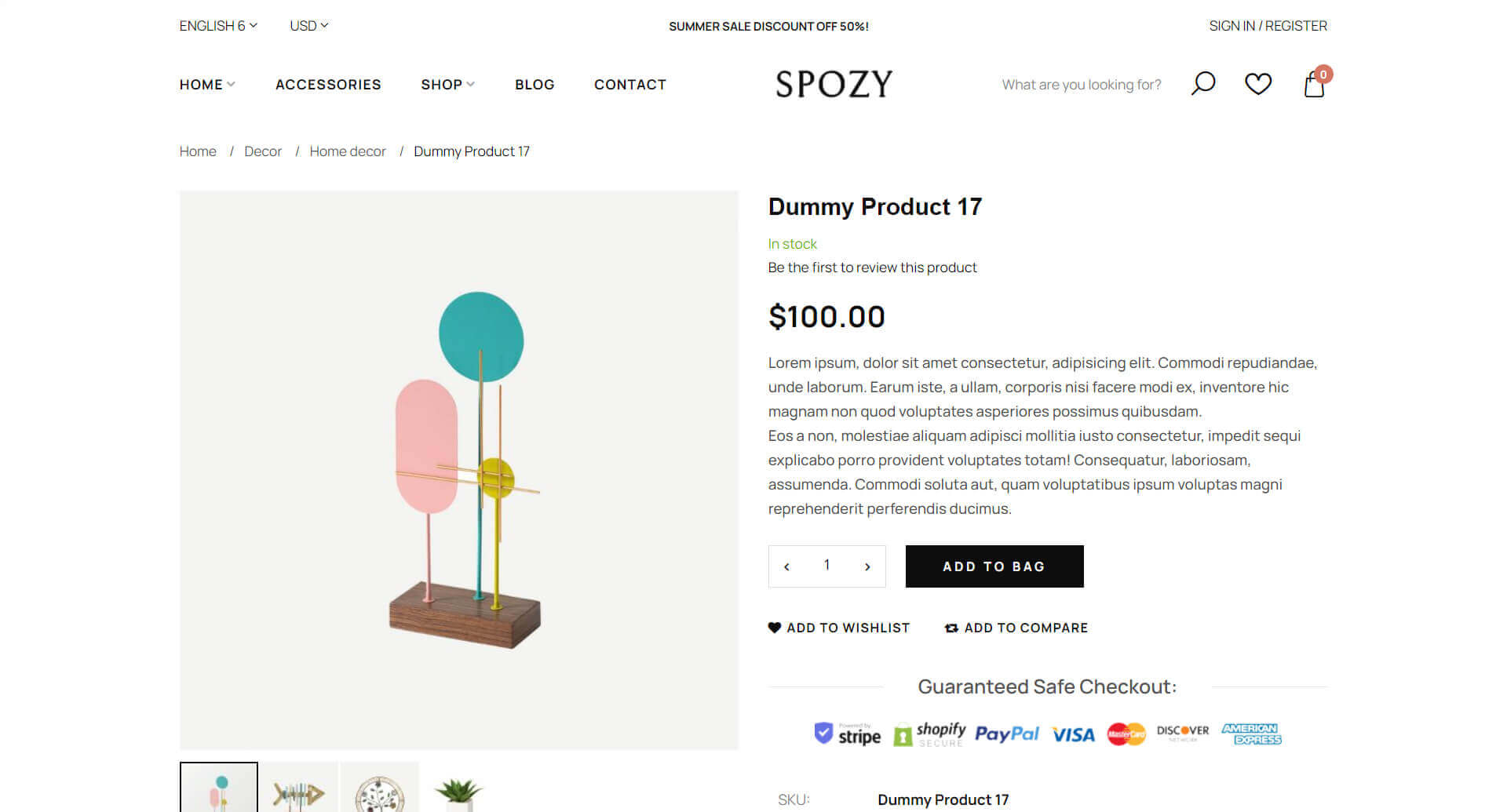
Task: Expand the Shop menu
Action: [x=447, y=84]
